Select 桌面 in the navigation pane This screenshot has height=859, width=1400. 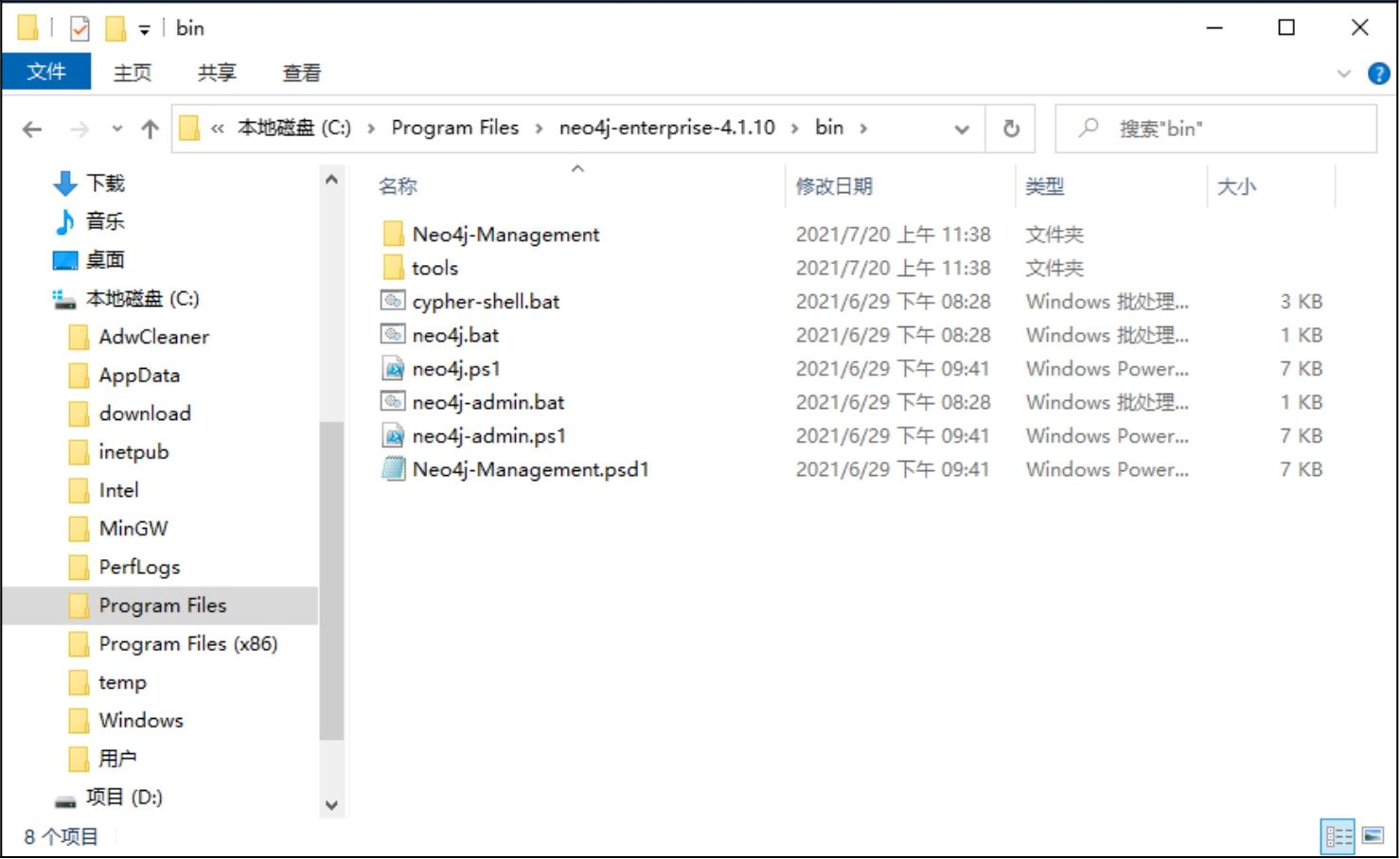click(x=105, y=260)
